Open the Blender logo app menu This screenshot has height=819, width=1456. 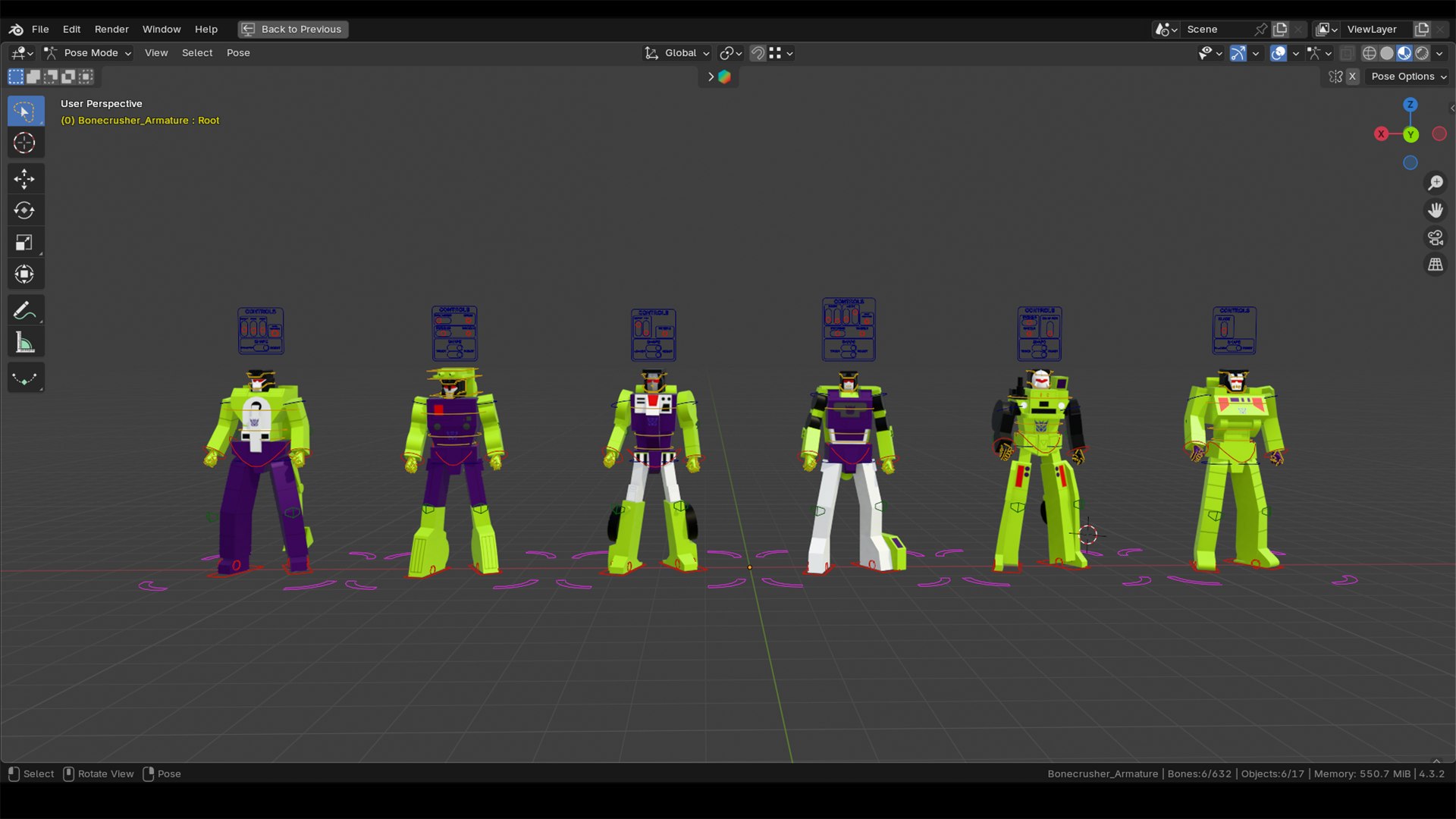point(16,29)
